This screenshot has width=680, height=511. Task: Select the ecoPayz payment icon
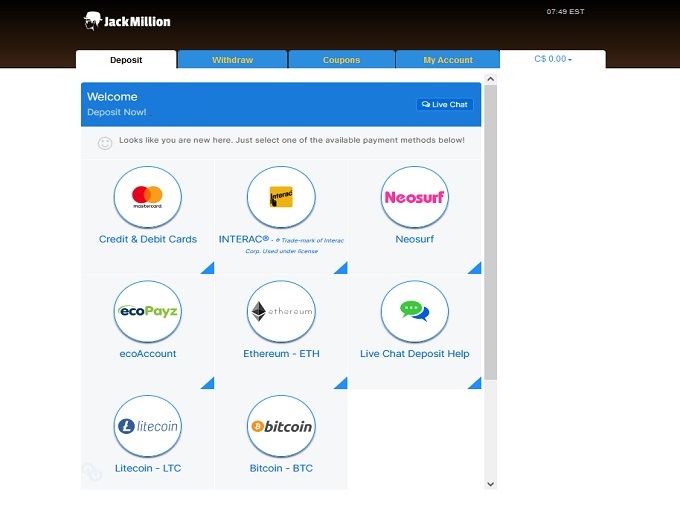[147, 312]
